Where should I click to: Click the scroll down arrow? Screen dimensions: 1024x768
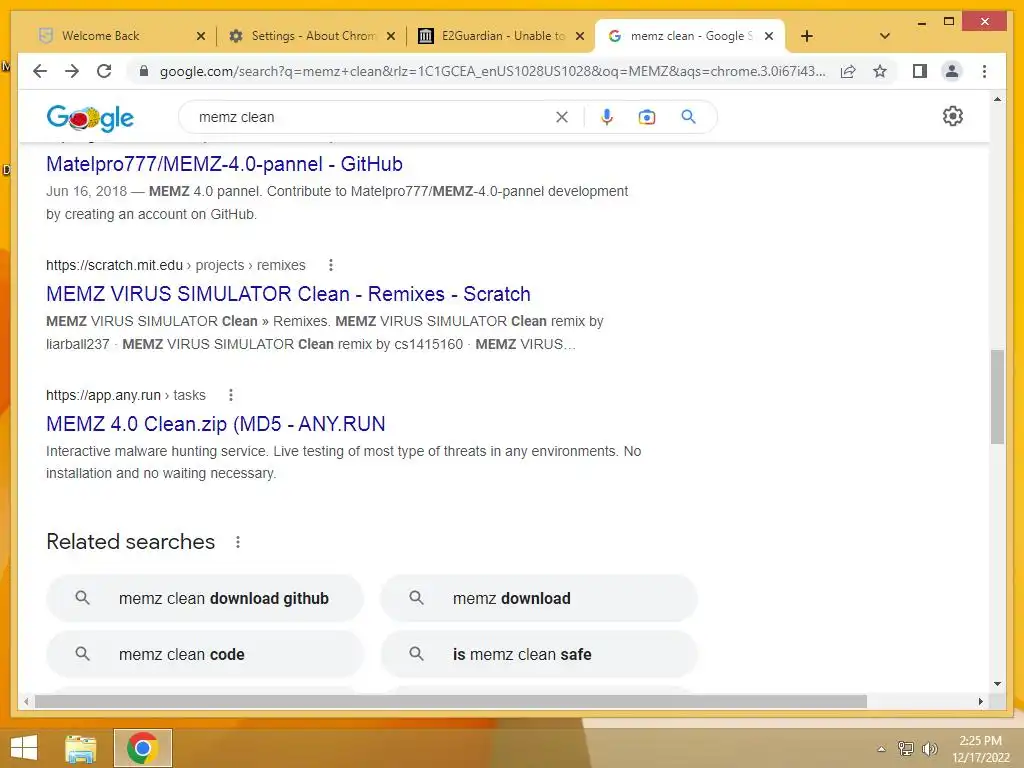tap(997, 684)
